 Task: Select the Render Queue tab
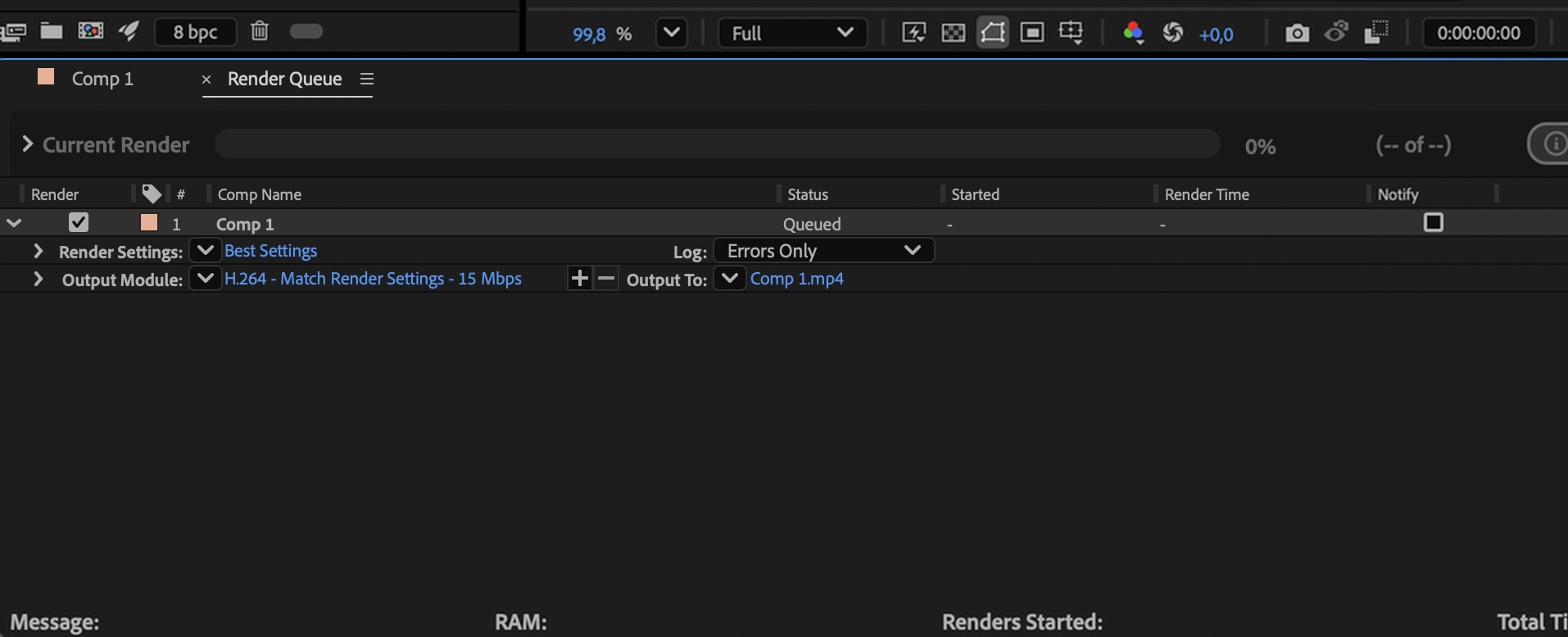tap(284, 79)
